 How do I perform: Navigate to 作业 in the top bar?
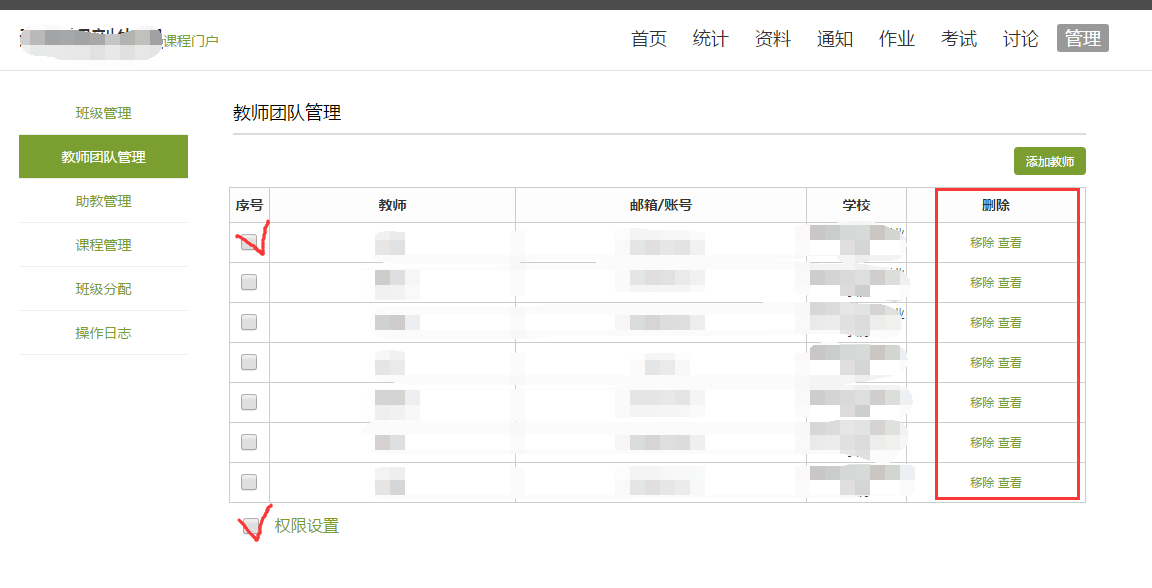pyautogui.click(x=897, y=39)
